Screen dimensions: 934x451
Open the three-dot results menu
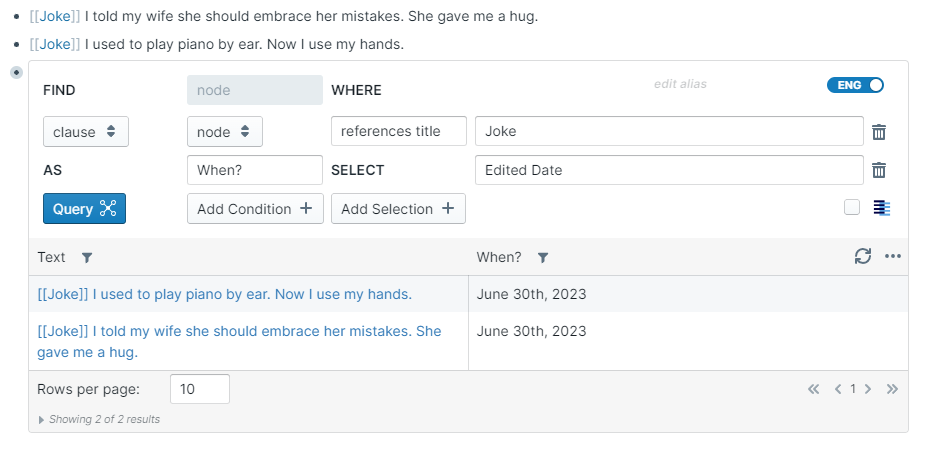(893, 257)
